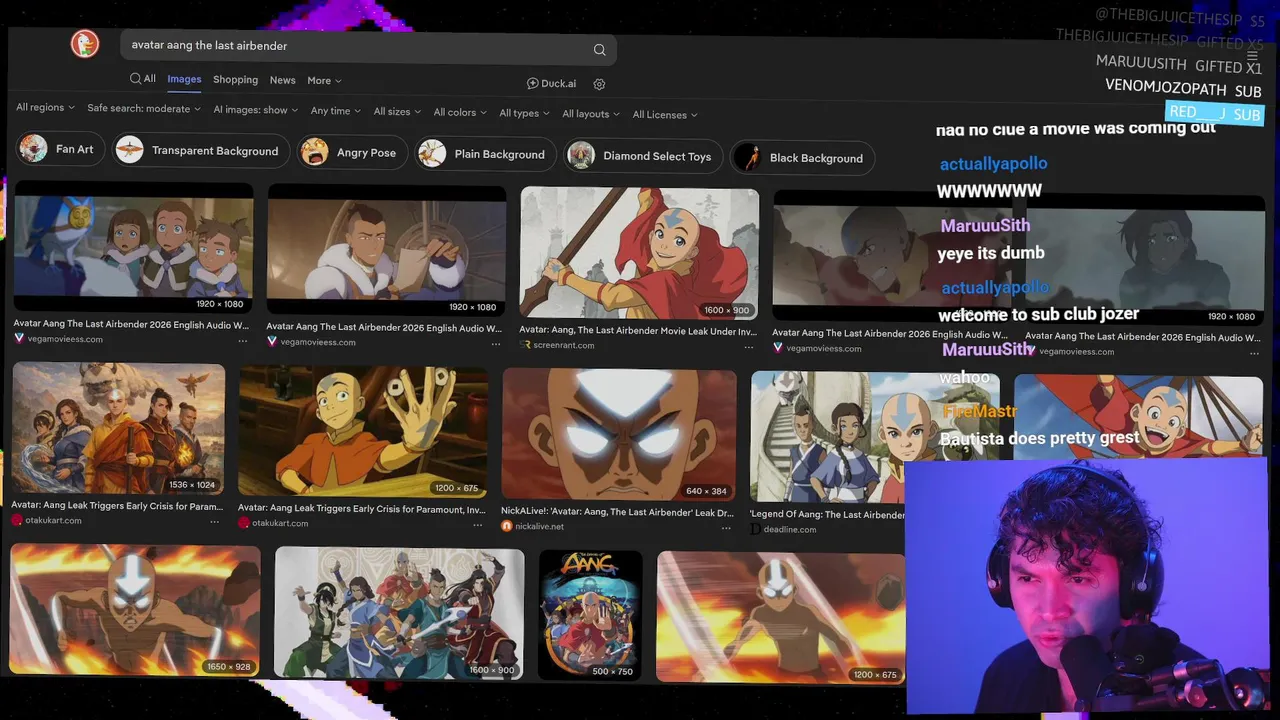
Task: Select the Plain Background chip
Action: [486, 154]
